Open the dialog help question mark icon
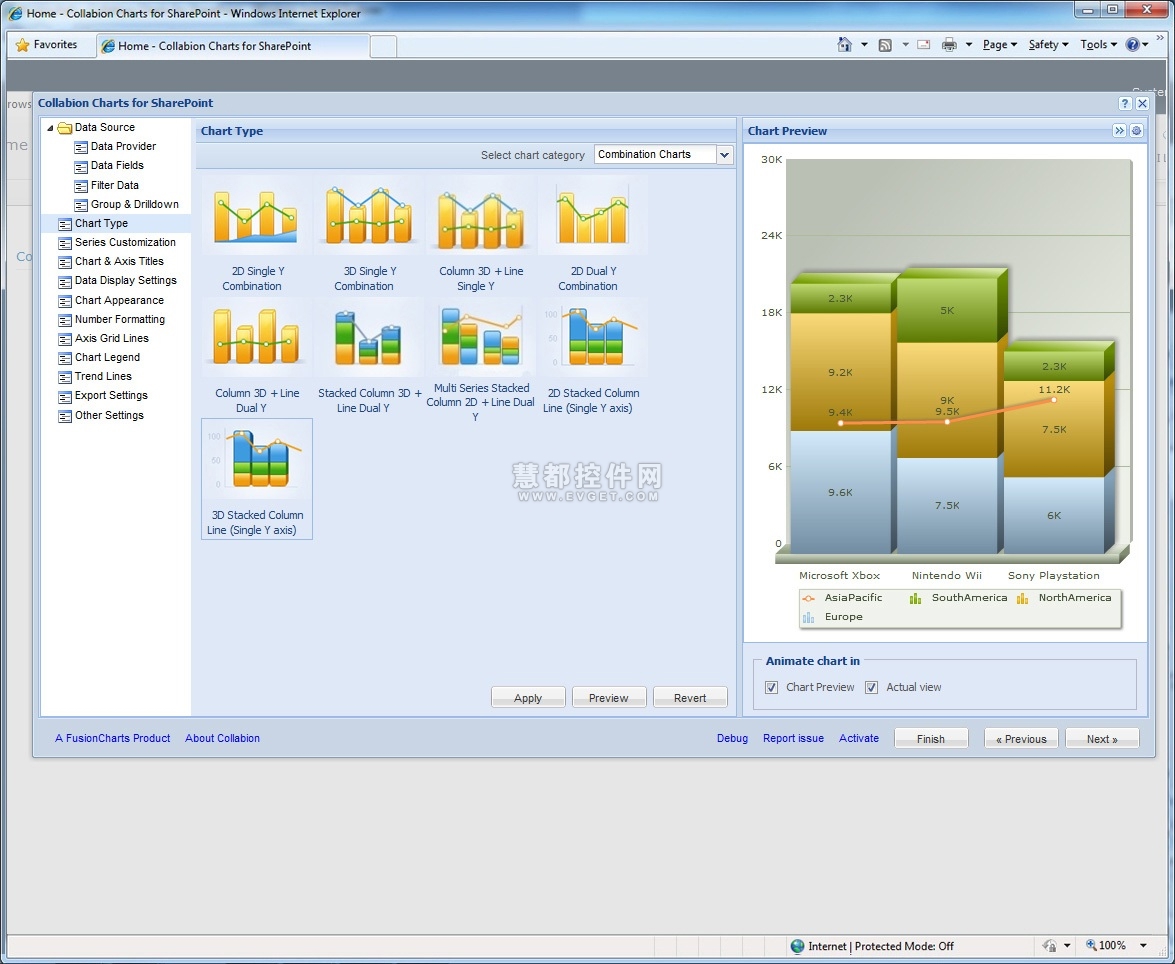This screenshot has width=1175, height=964. pyautogui.click(x=1125, y=103)
